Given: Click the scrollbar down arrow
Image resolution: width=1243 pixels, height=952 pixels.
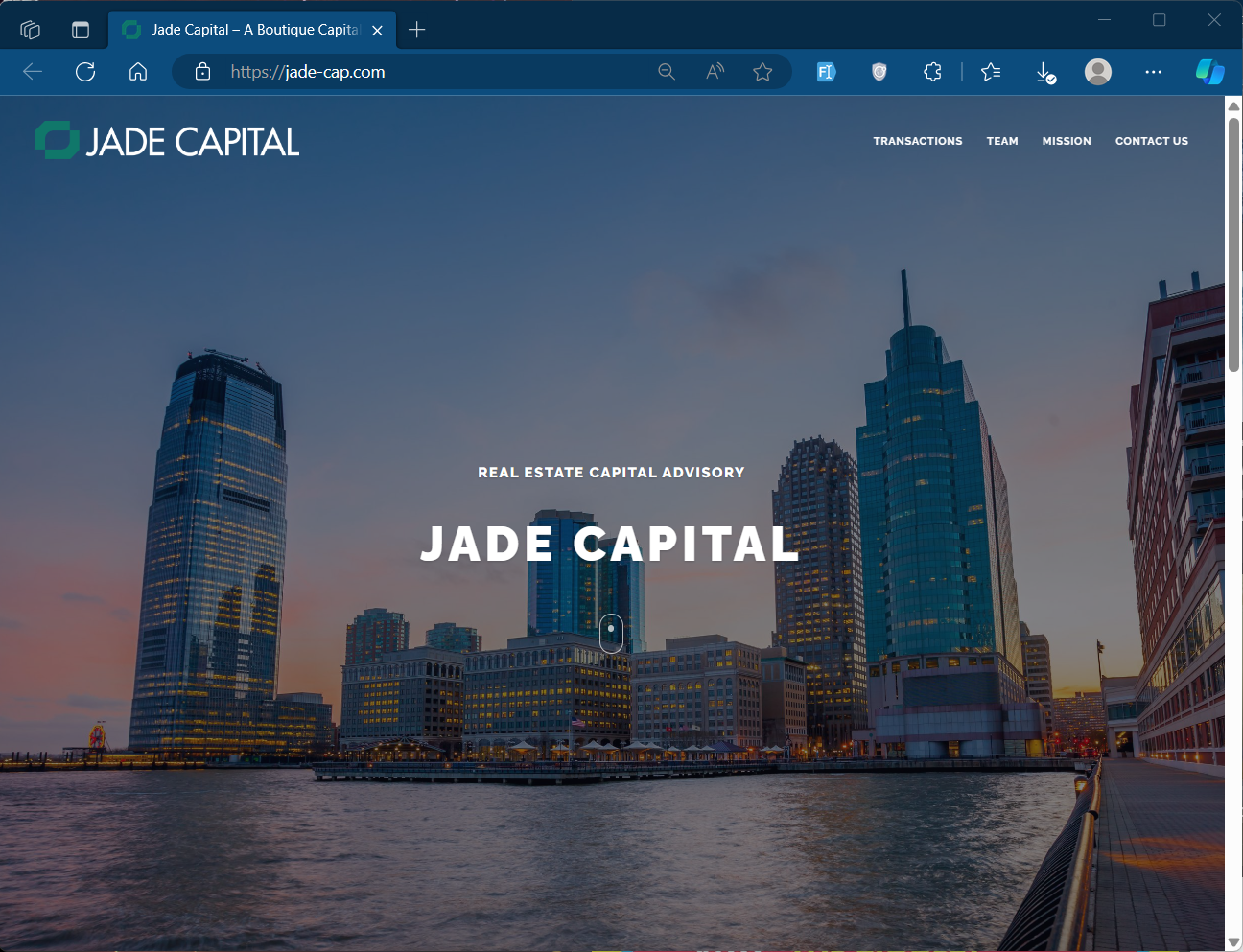Looking at the screenshot, I should click(x=1233, y=942).
